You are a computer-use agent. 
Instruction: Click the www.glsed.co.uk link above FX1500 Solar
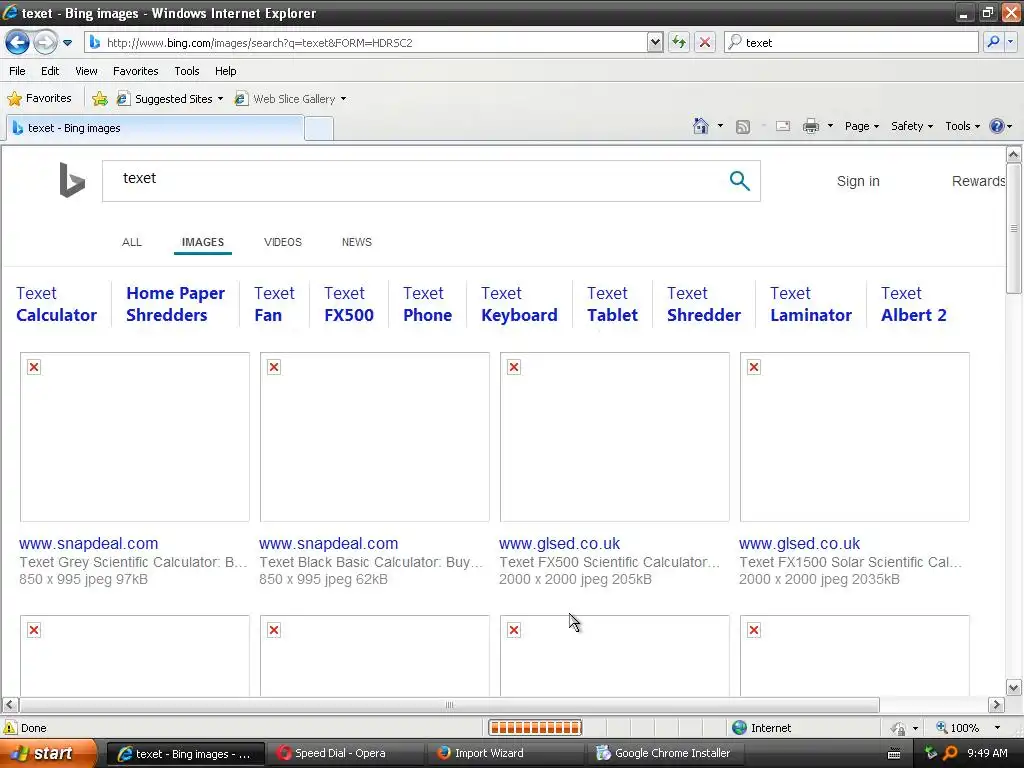click(799, 543)
